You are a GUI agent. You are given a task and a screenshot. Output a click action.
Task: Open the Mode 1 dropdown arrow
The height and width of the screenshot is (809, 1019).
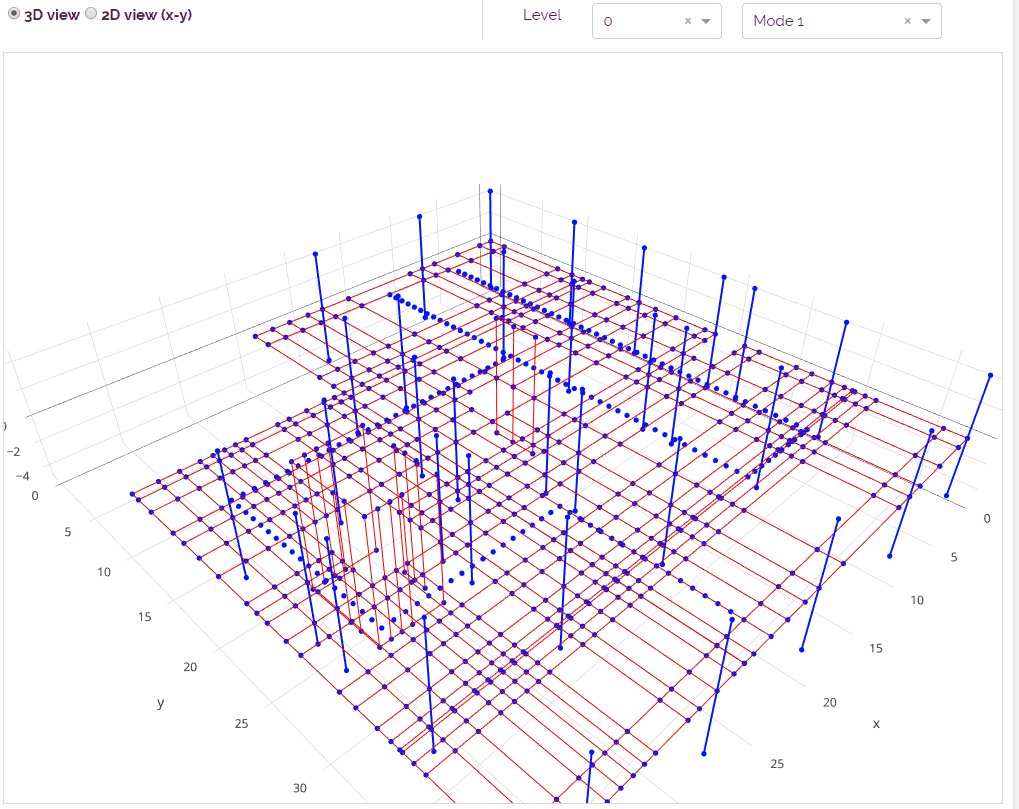(926, 21)
